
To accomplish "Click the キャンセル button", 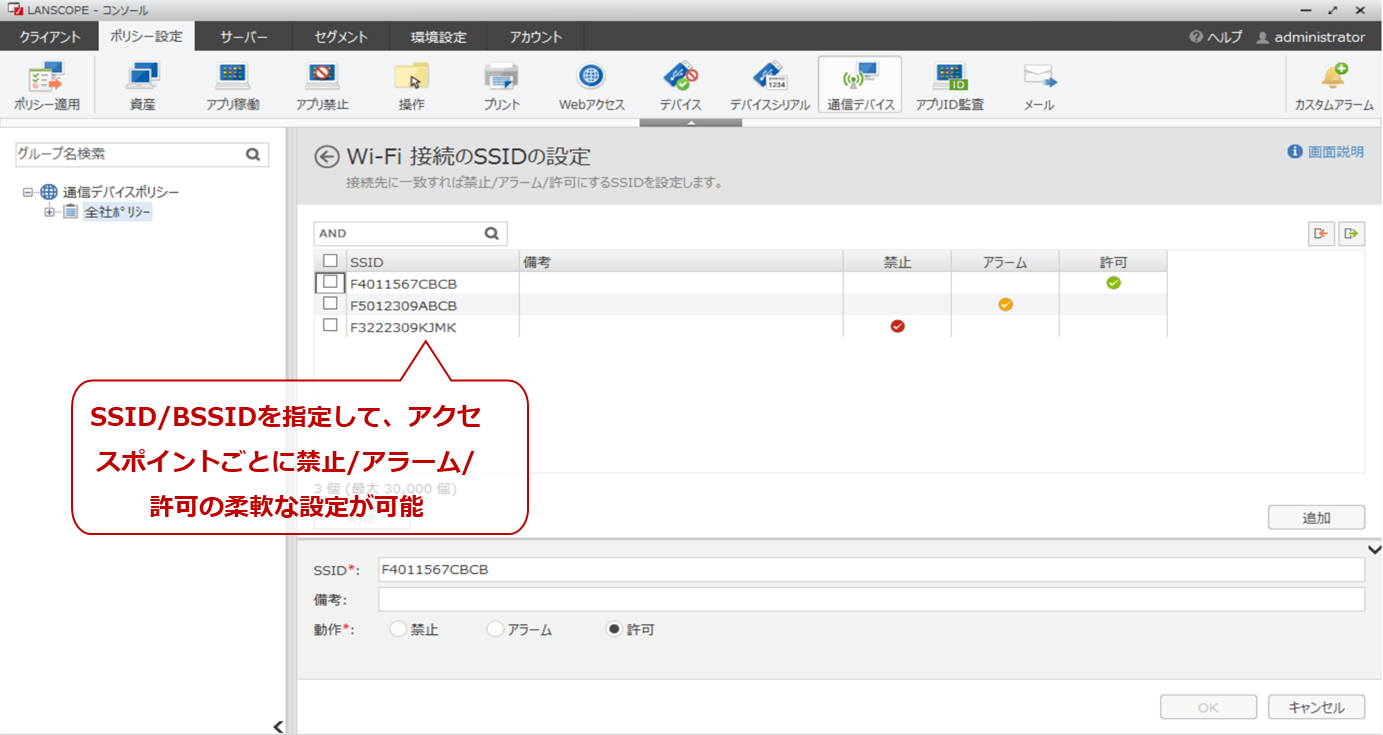I will click(1316, 707).
